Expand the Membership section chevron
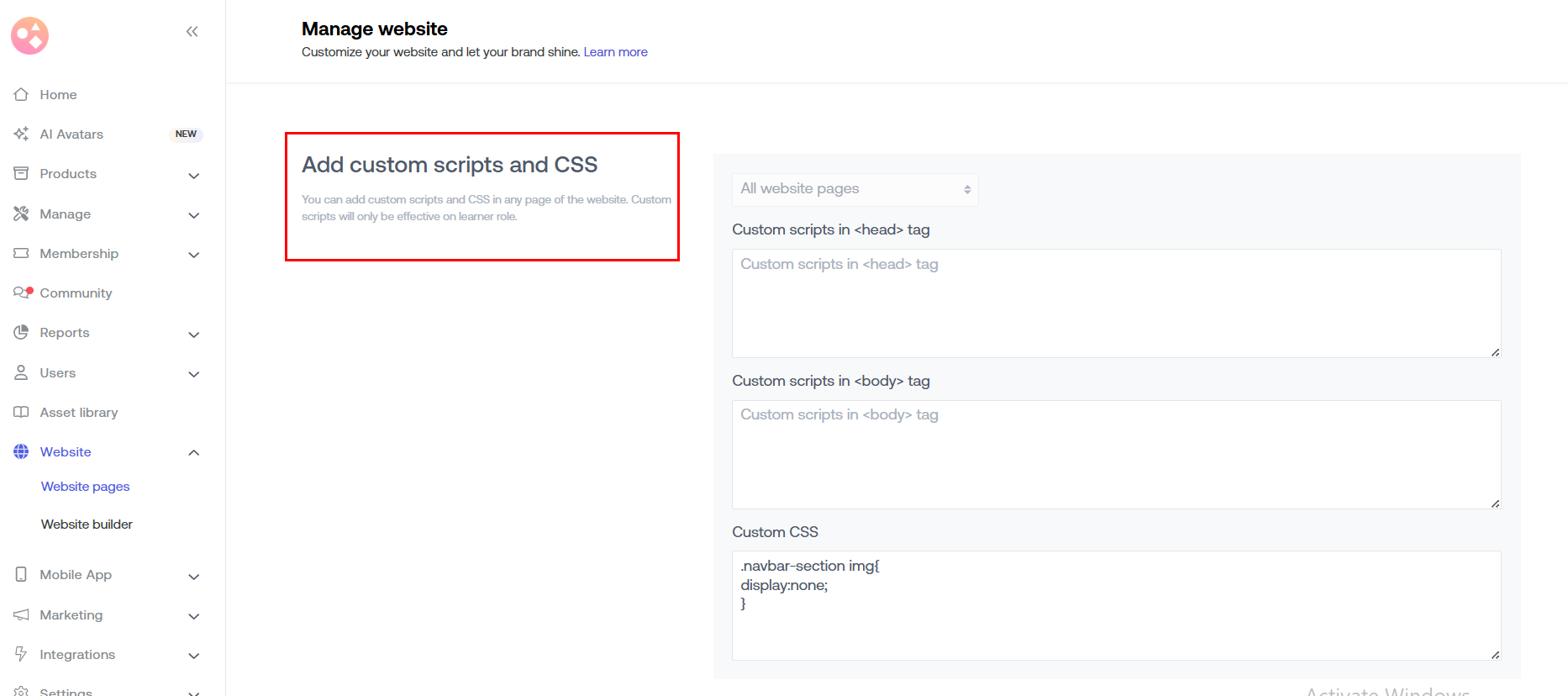This screenshot has height=696, width=1568. [193, 255]
